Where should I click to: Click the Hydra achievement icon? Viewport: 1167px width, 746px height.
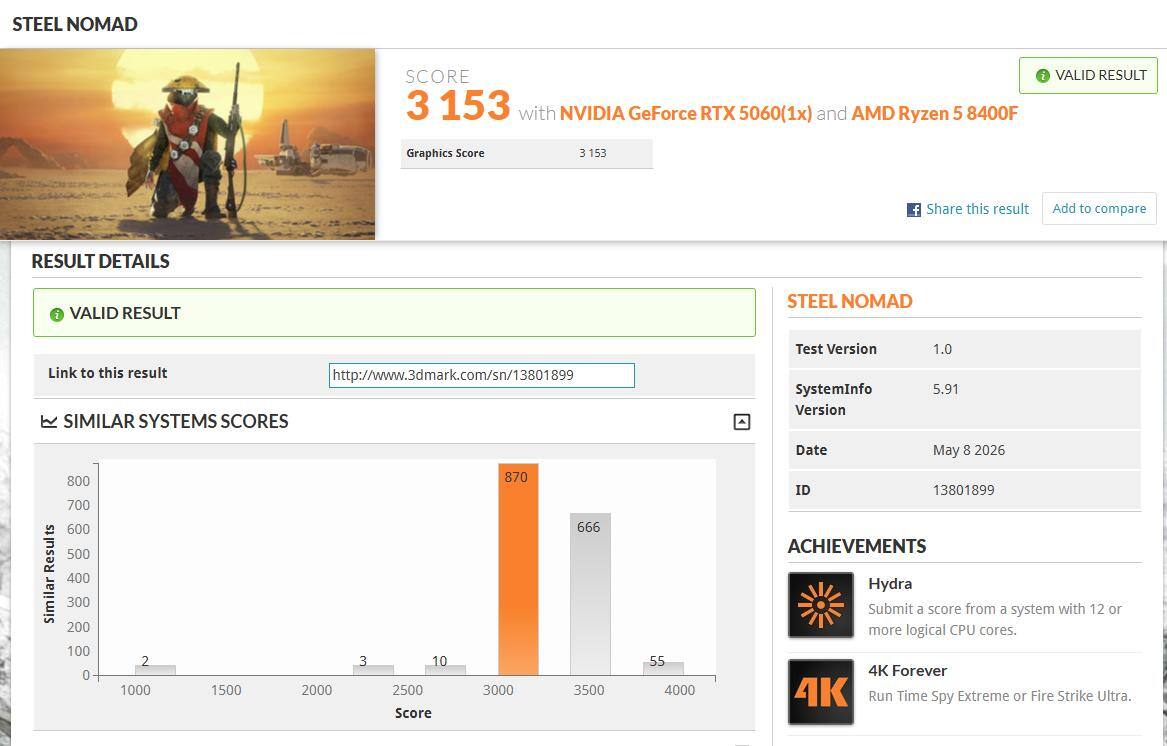pyautogui.click(x=821, y=605)
